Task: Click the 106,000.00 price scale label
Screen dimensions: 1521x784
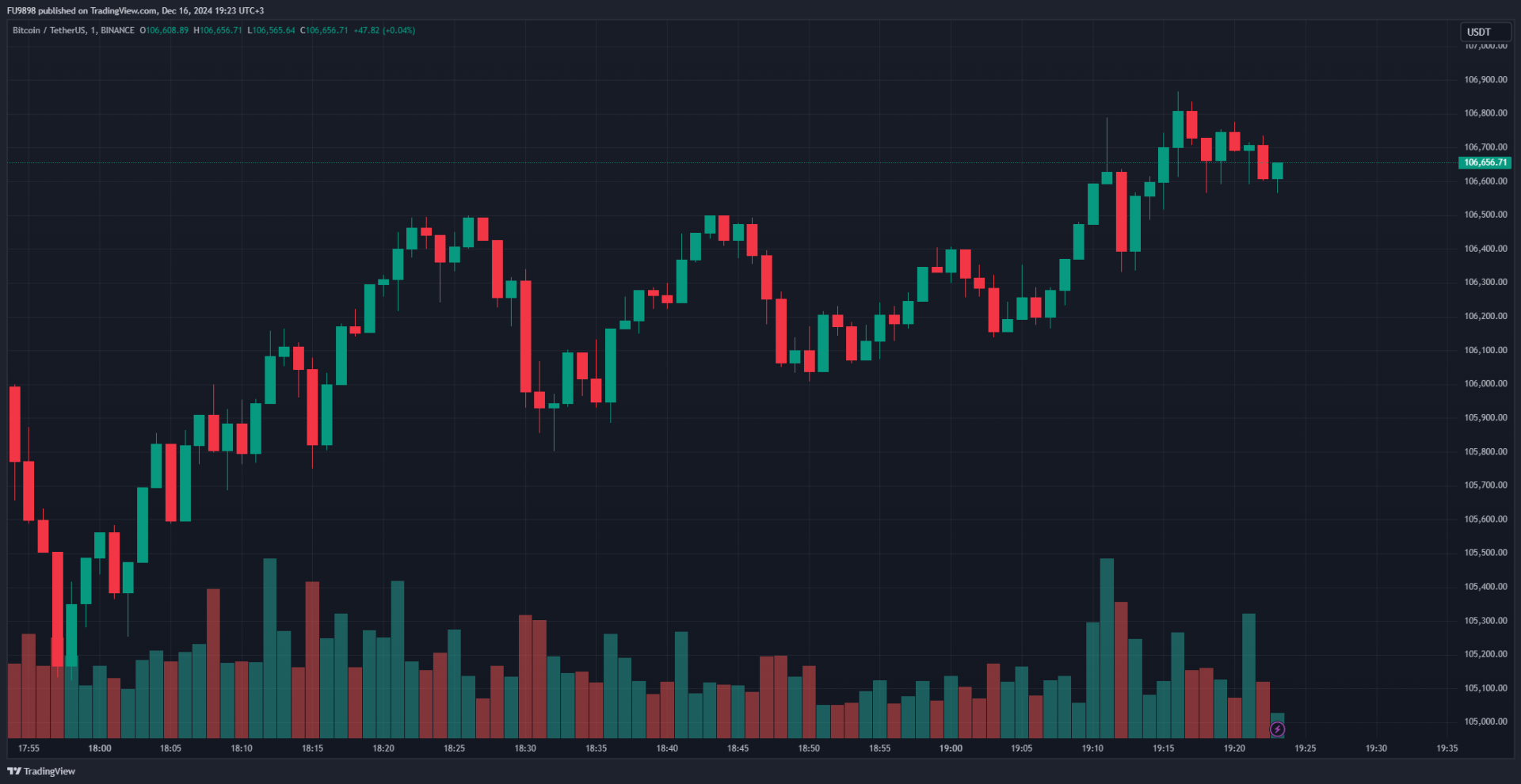Action: click(x=1485, y=383)
